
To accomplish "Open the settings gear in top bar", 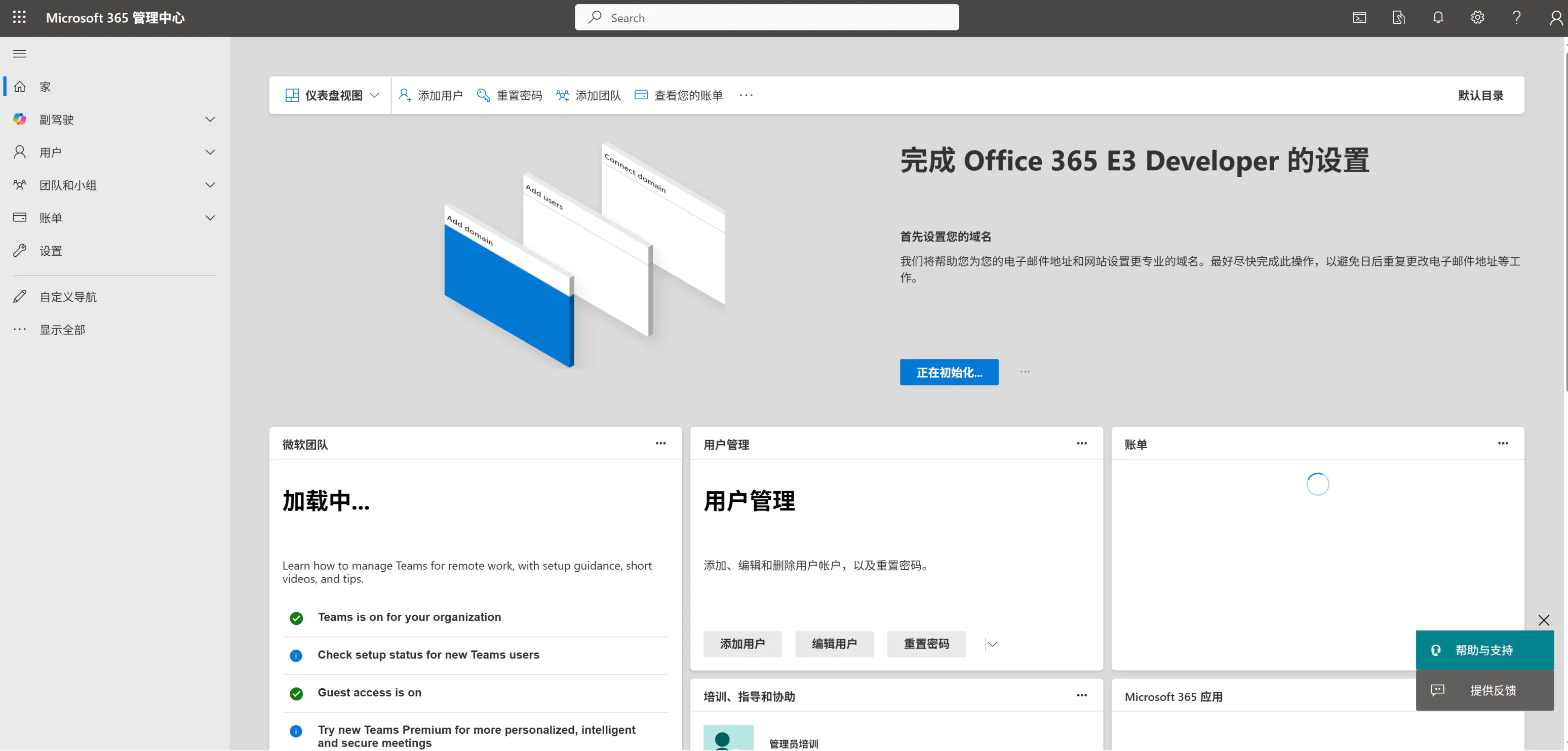I will [1477, 18].
